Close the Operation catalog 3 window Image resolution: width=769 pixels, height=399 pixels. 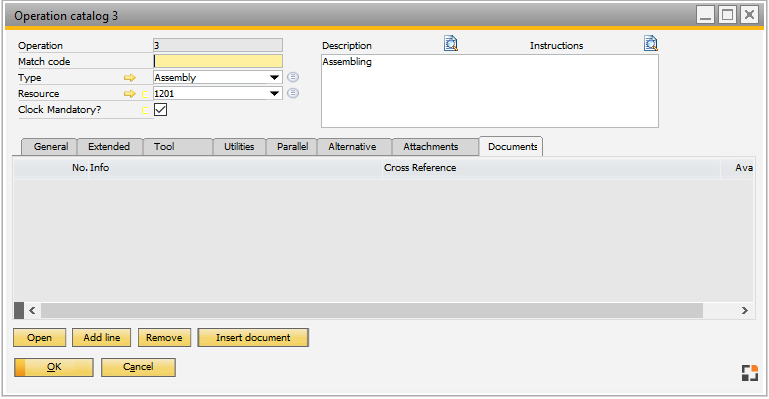(749, 15)
